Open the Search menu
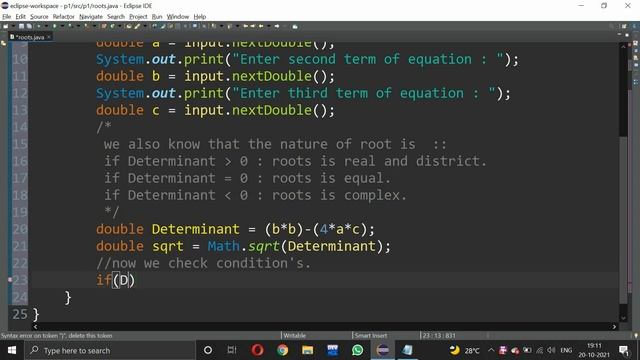Viewport: 640px width, 360px height. (x=116, y=17)
